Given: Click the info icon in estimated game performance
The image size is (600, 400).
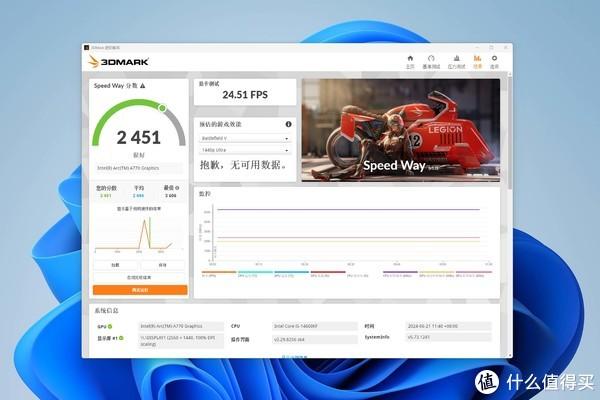Looking at the screenshot, I should [x=289, y=124].
